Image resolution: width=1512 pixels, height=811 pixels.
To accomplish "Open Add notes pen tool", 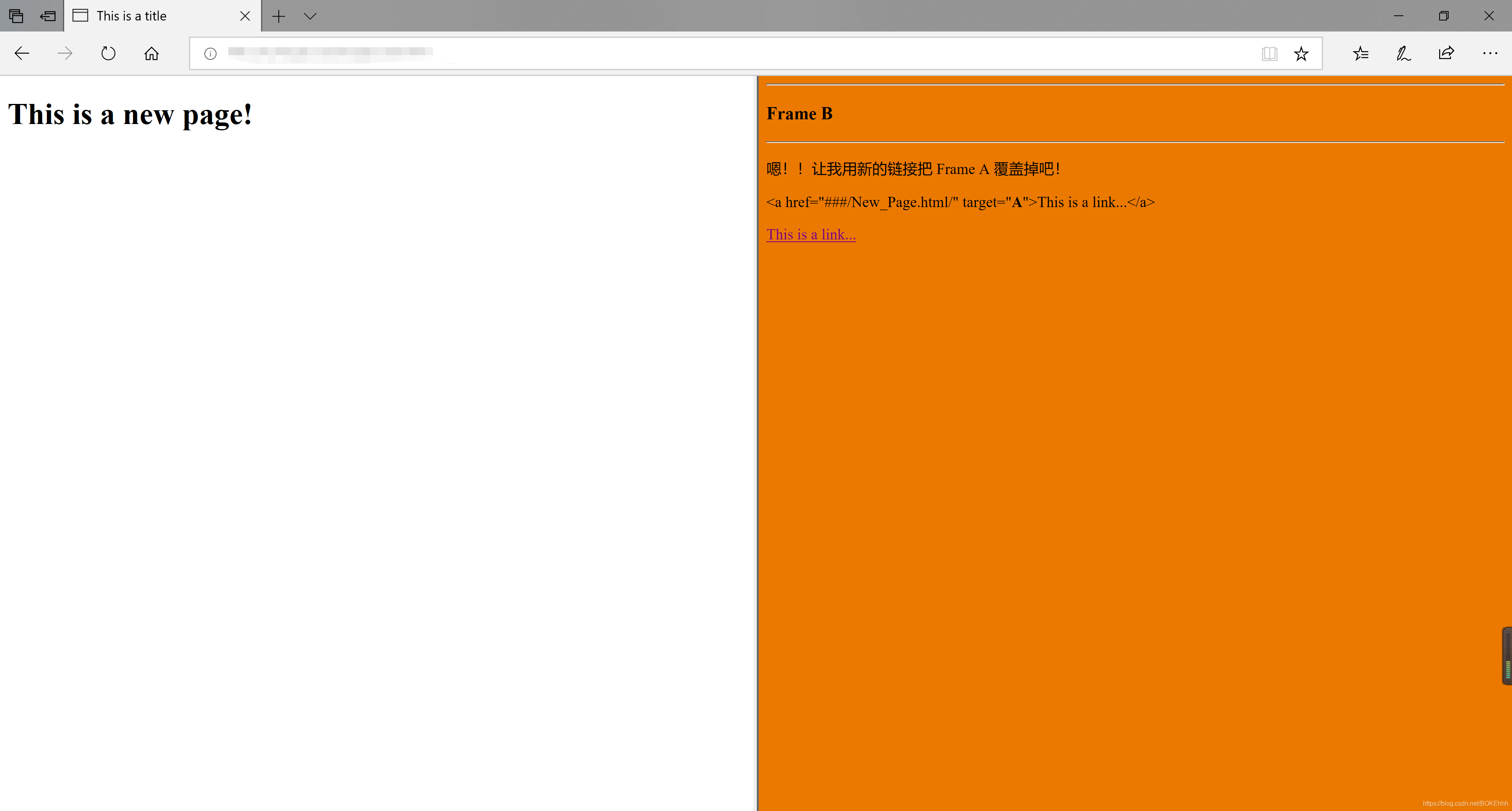I will click(1403, 54).
